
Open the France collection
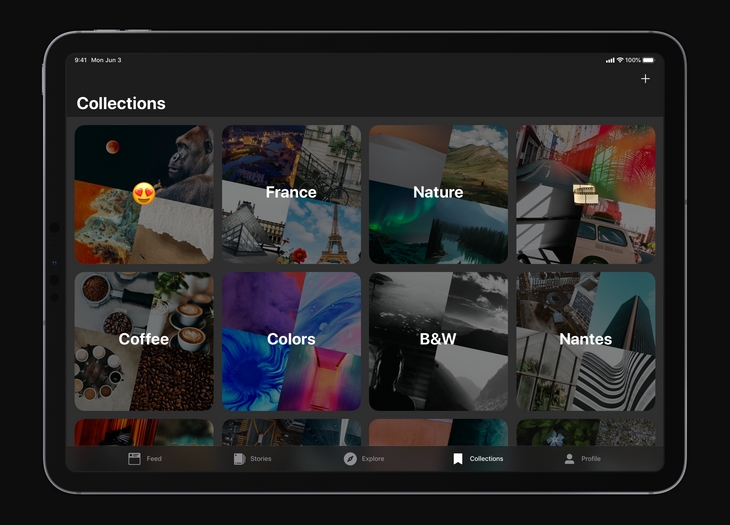point(291,193)
